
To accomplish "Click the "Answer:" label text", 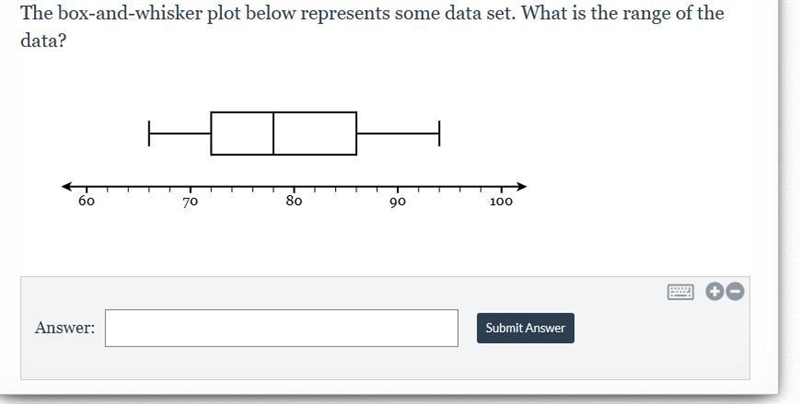I will pyautogui.click(x=65, y=327).
